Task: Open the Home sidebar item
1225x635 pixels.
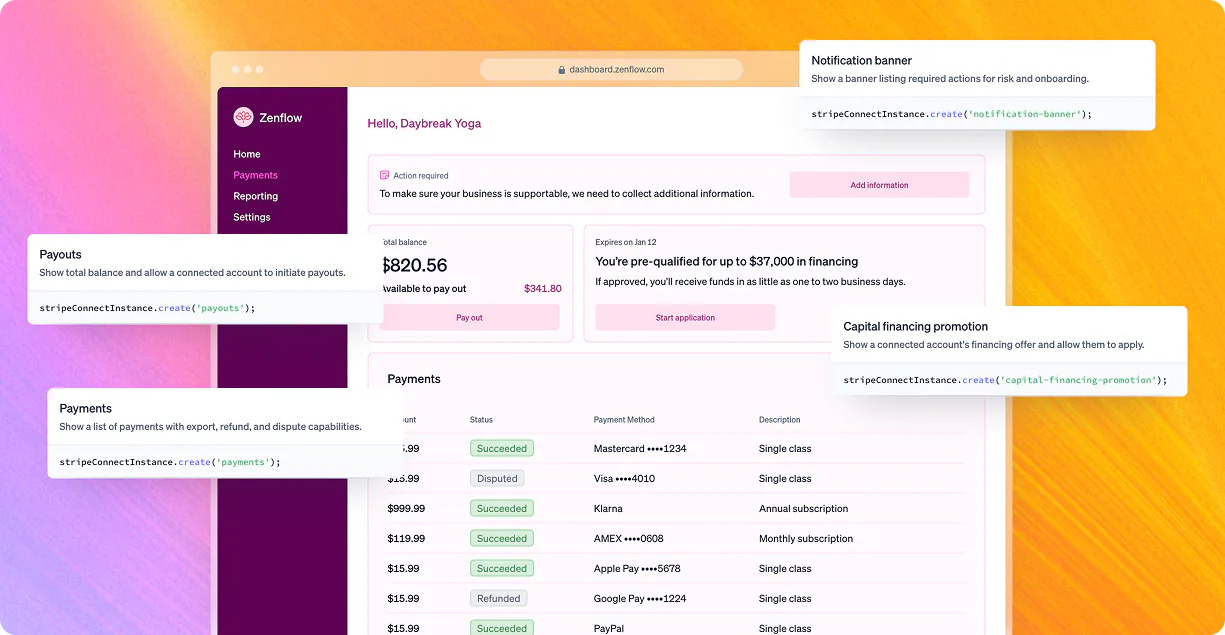Action: point(247,154)
